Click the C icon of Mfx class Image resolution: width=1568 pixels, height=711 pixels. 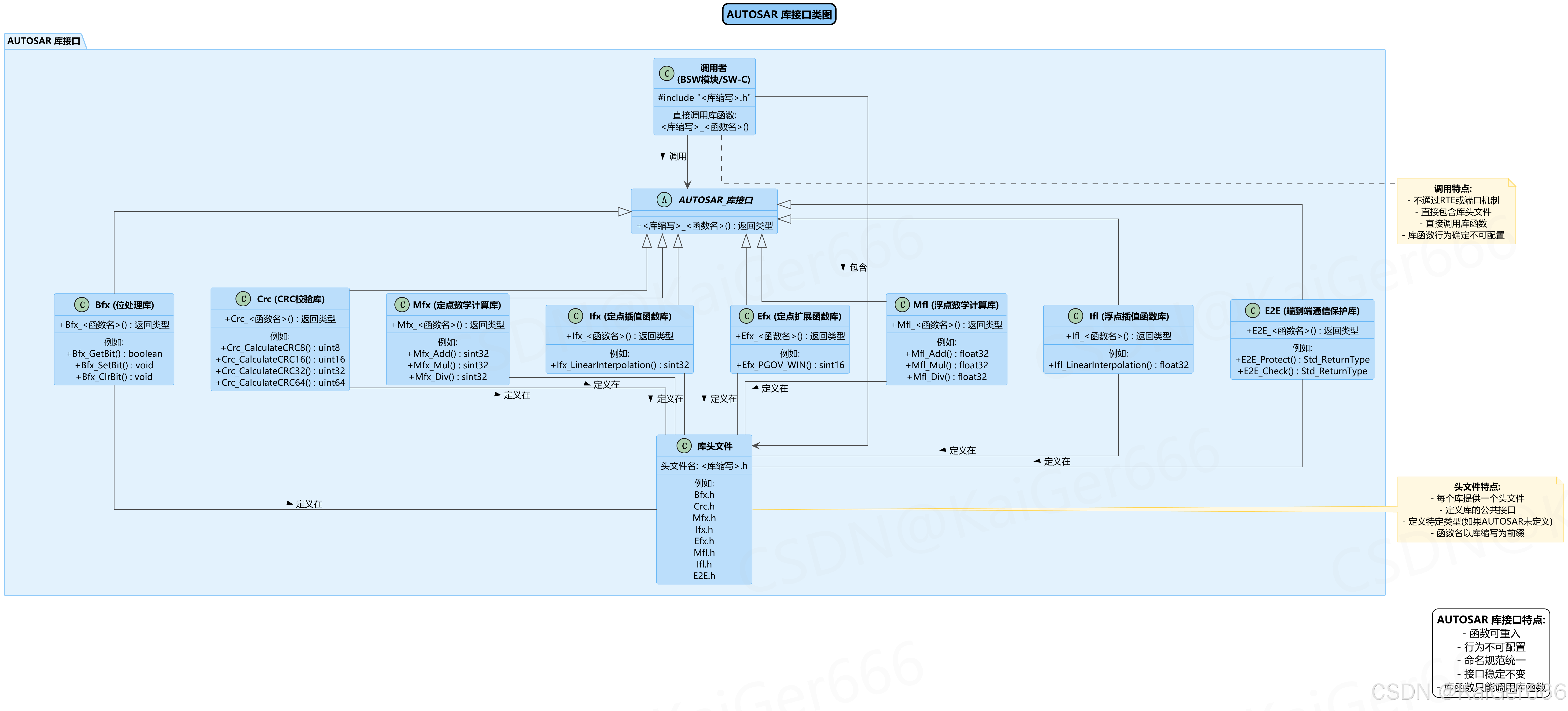coord(402,305)
